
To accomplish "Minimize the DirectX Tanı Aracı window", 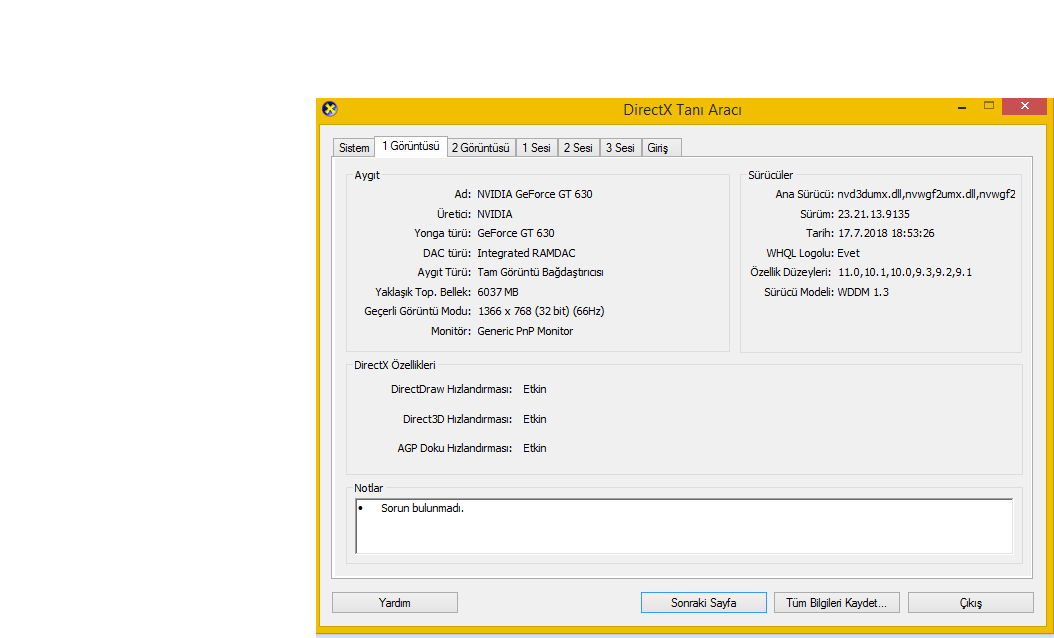I will (x=960, y=106).
